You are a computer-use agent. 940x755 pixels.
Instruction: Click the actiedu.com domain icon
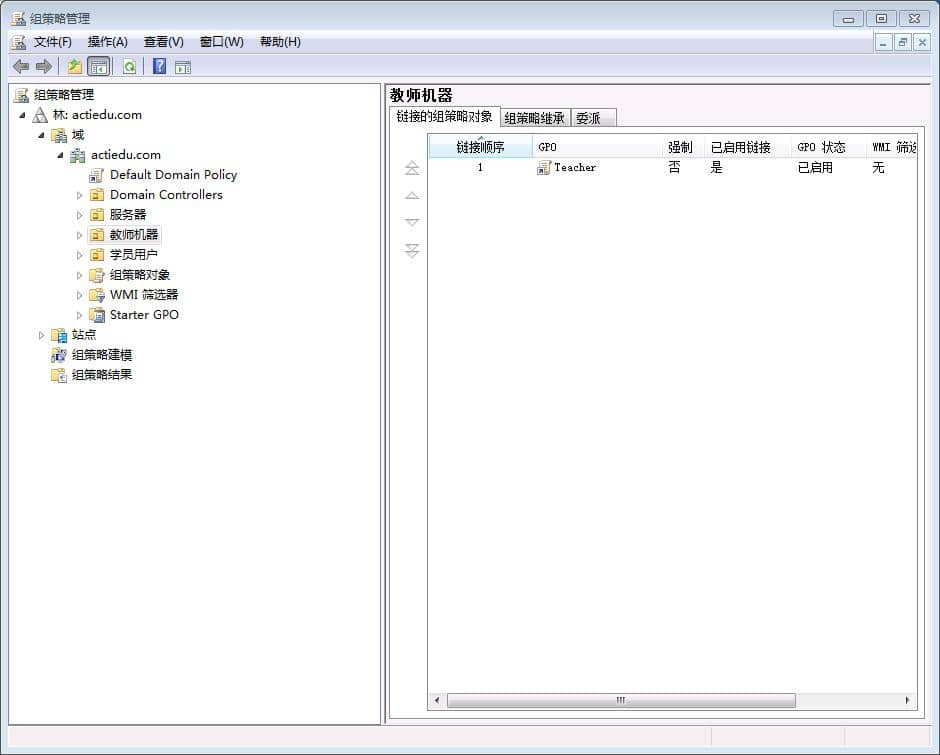pyautogui.click(x=78, y=155)
